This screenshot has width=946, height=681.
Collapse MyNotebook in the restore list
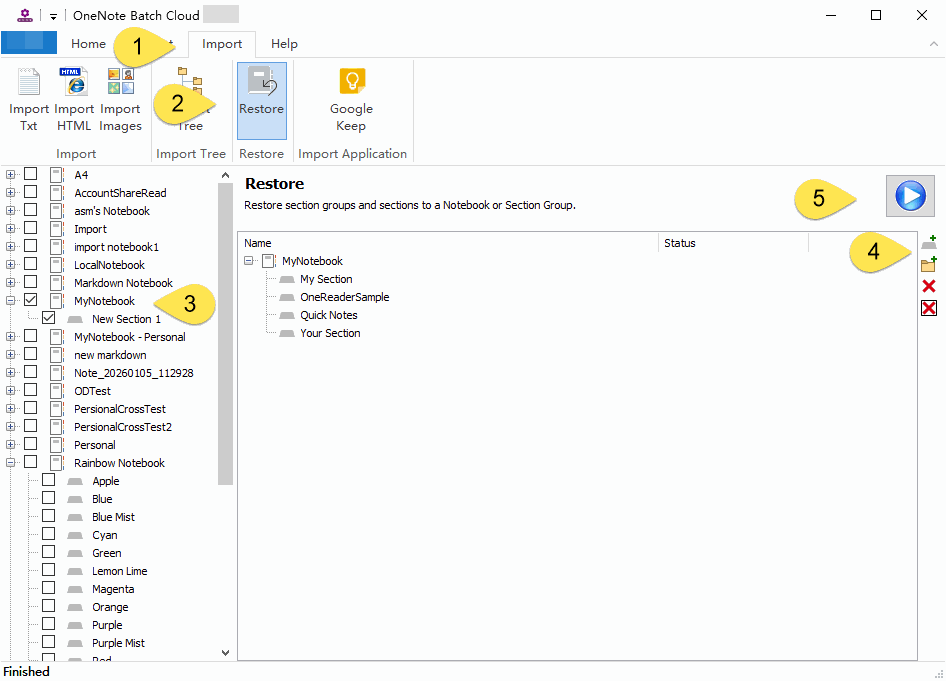[249, 261]
